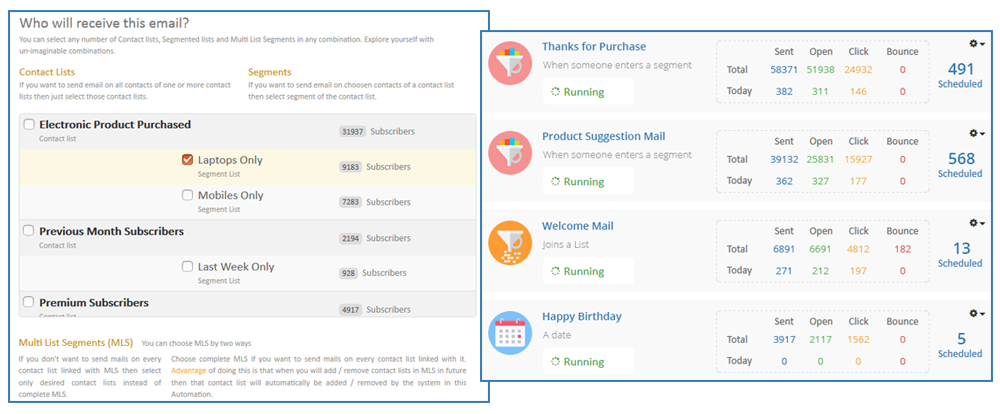Open gear menu for Product Suggestion Mail
Screen dimensions: 1000x414
[976, 133]
